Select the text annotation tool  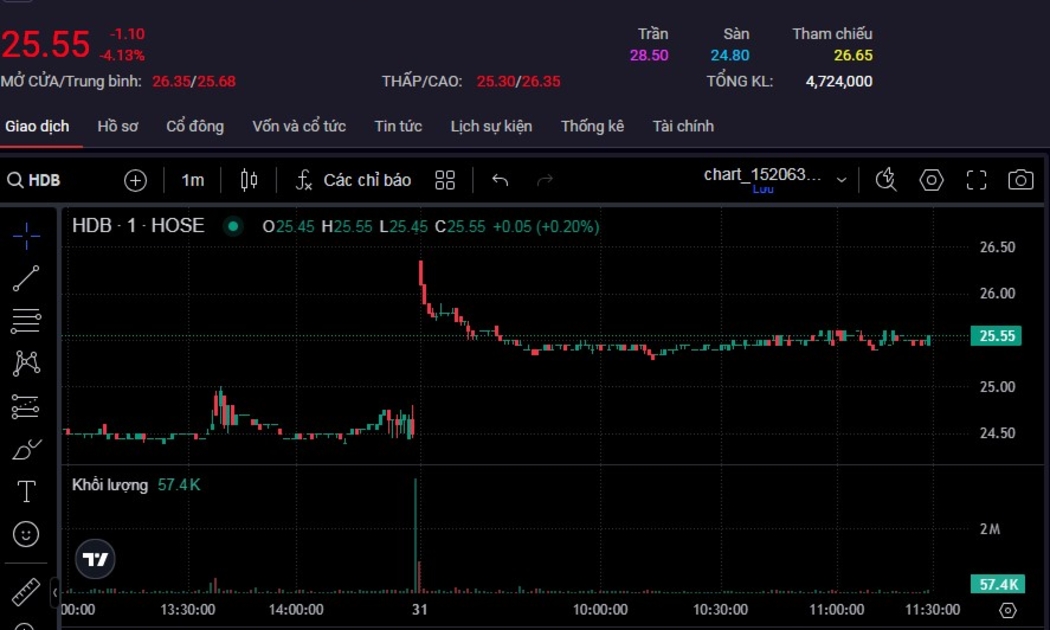click(26, 492)
